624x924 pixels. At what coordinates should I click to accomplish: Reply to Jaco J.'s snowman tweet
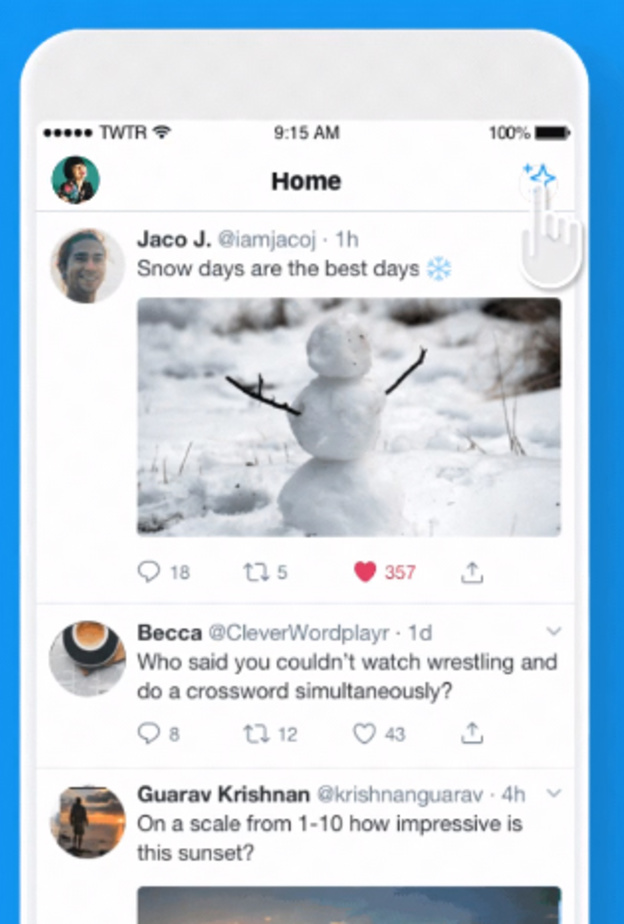148,572
